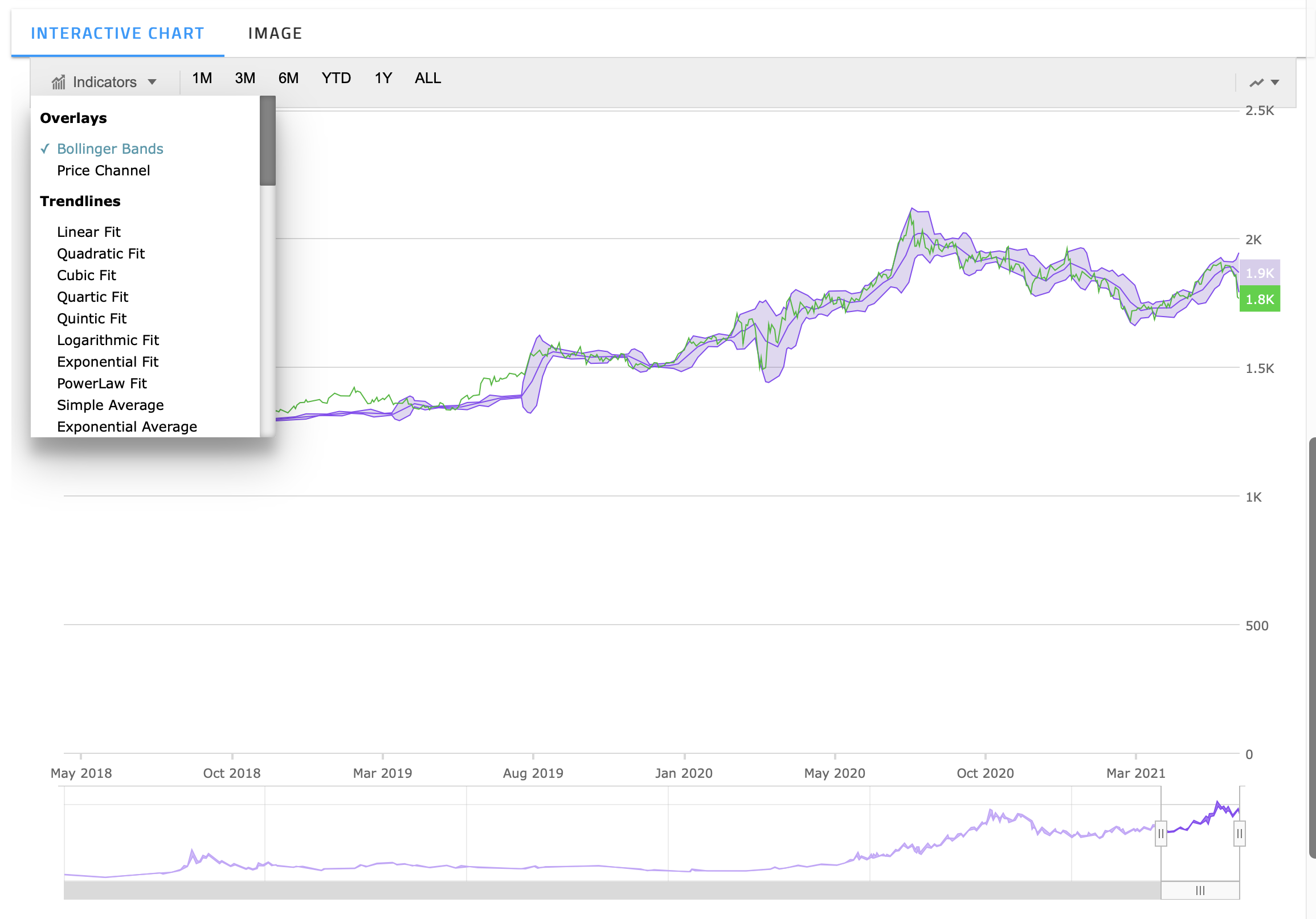Select the 3M time range

coord(245,78)
